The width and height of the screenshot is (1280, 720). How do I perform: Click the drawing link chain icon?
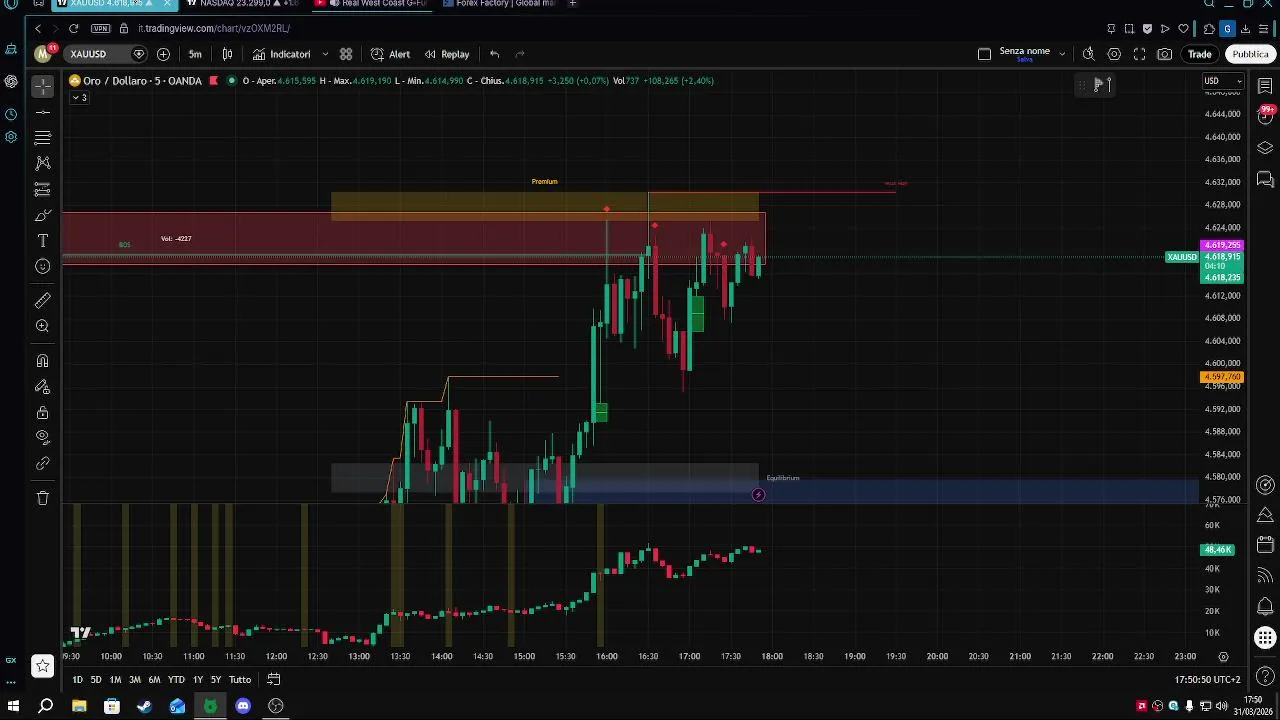(x=42, y=463)
